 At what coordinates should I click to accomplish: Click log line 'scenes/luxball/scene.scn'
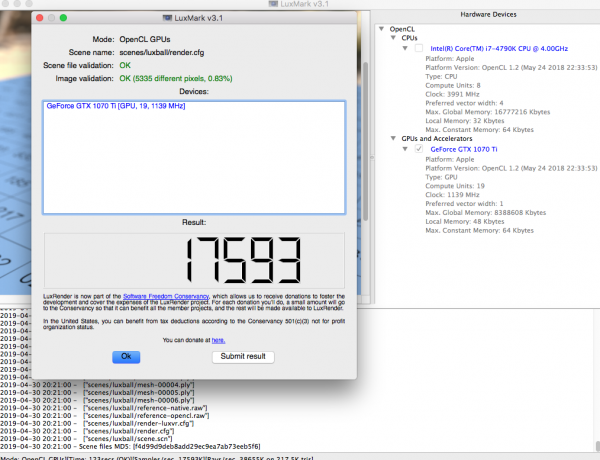(86, 439)
